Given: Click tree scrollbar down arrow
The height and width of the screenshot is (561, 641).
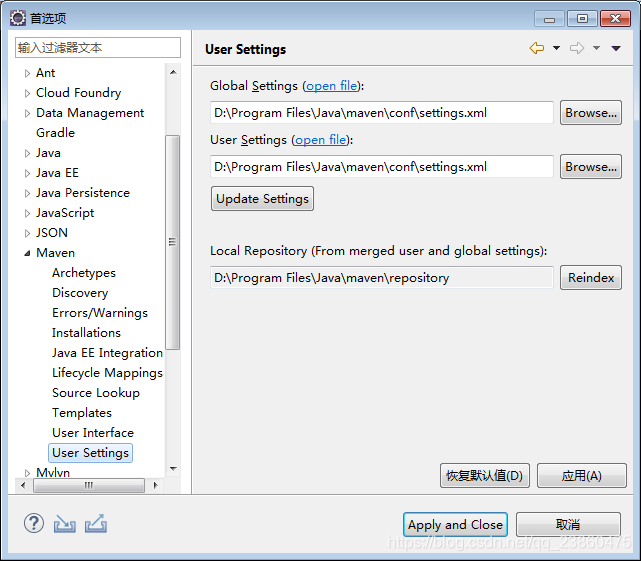Looking at the screenshot, I should tap(173, 469).
